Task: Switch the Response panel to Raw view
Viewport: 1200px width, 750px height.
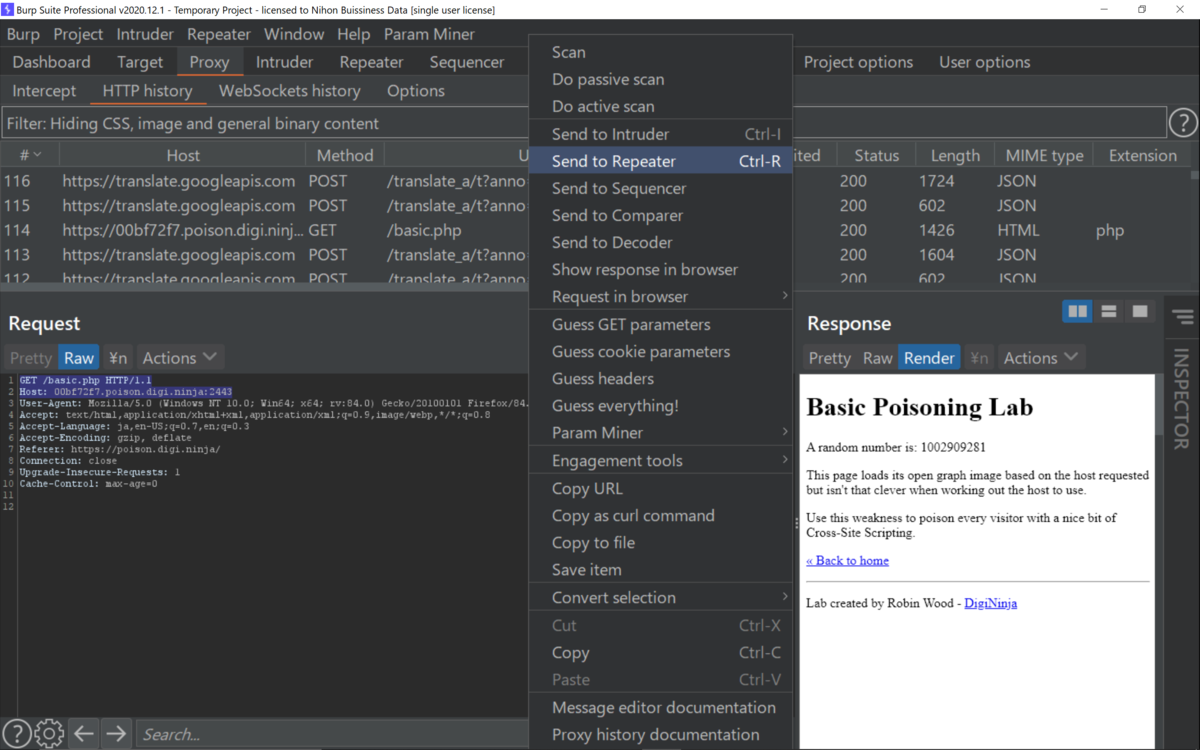Action: pos(877,357)
